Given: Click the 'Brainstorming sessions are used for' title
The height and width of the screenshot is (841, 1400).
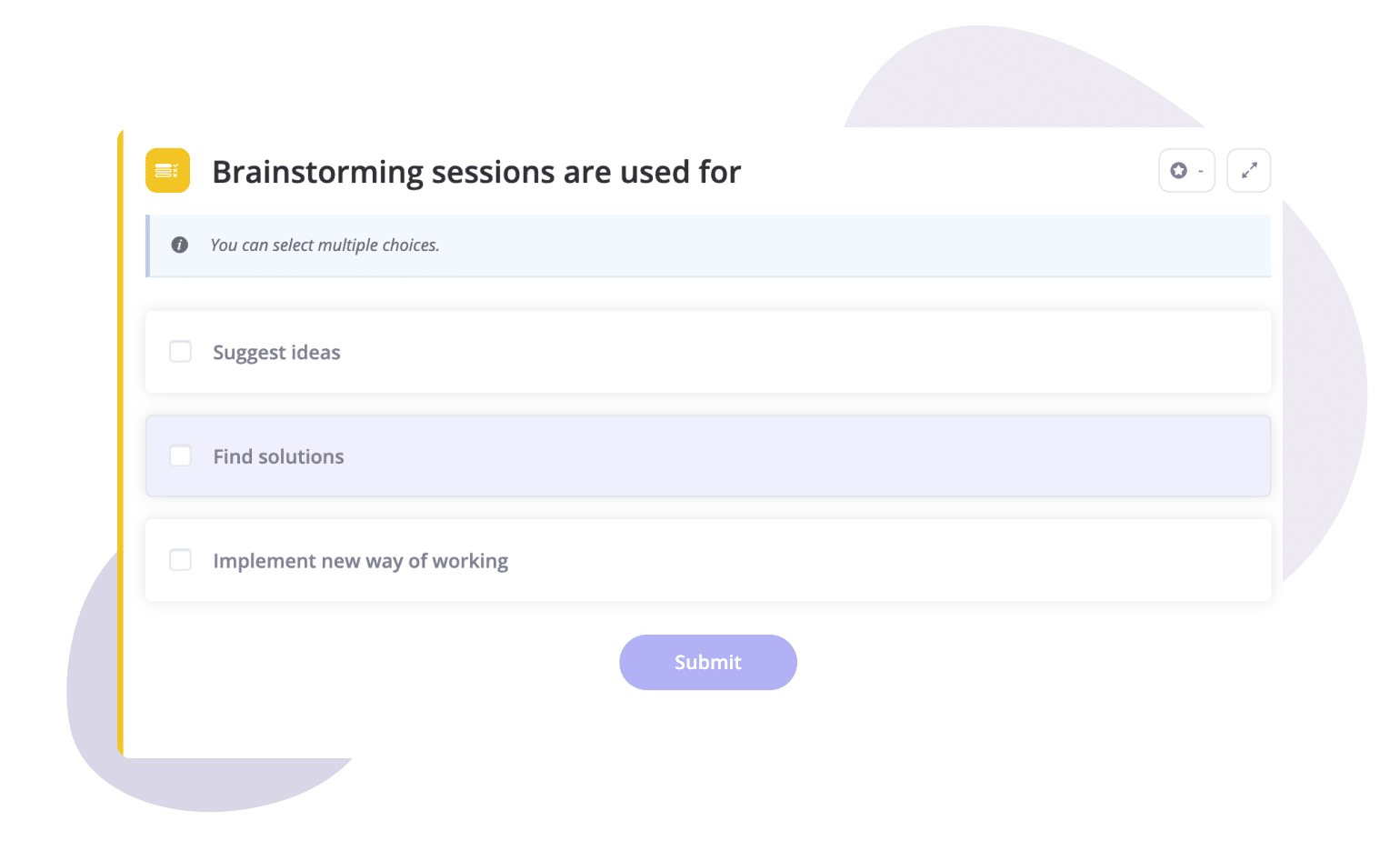Looking at the screenshot, I should (476, 172).
